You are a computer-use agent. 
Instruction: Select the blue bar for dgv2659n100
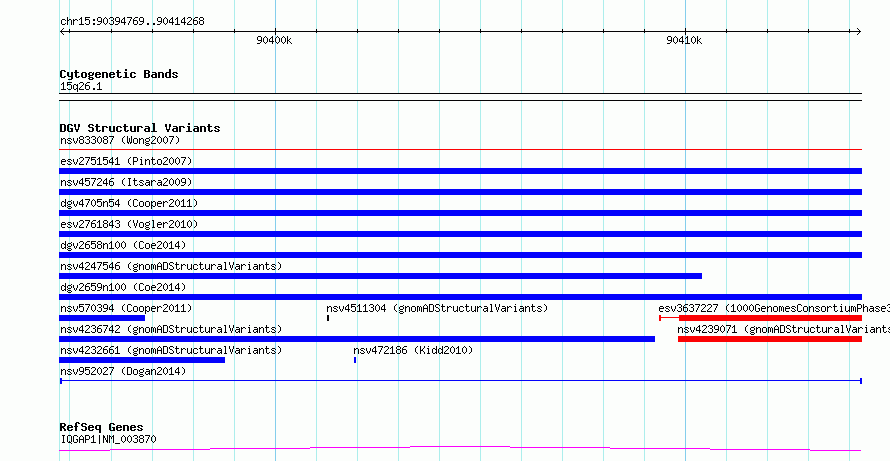[460, 297]
